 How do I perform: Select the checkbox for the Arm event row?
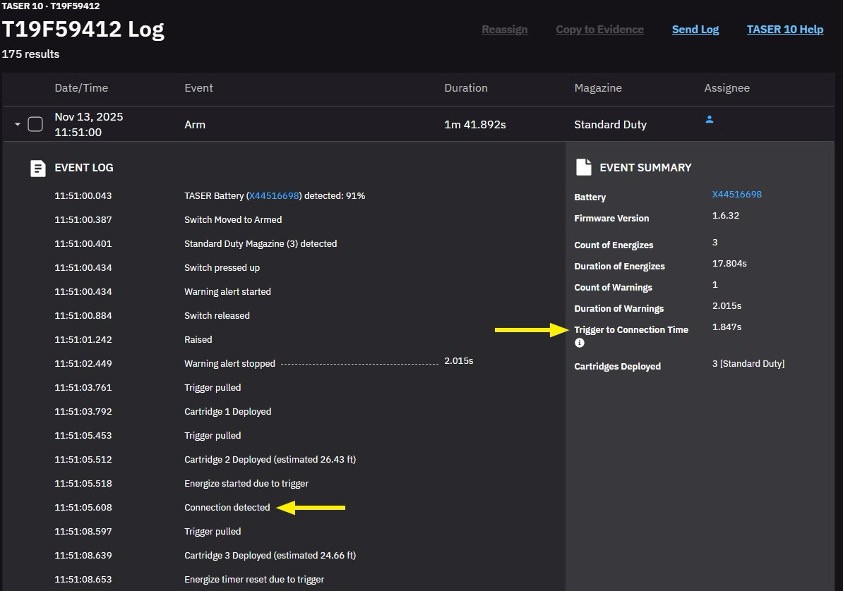[35, 124]
